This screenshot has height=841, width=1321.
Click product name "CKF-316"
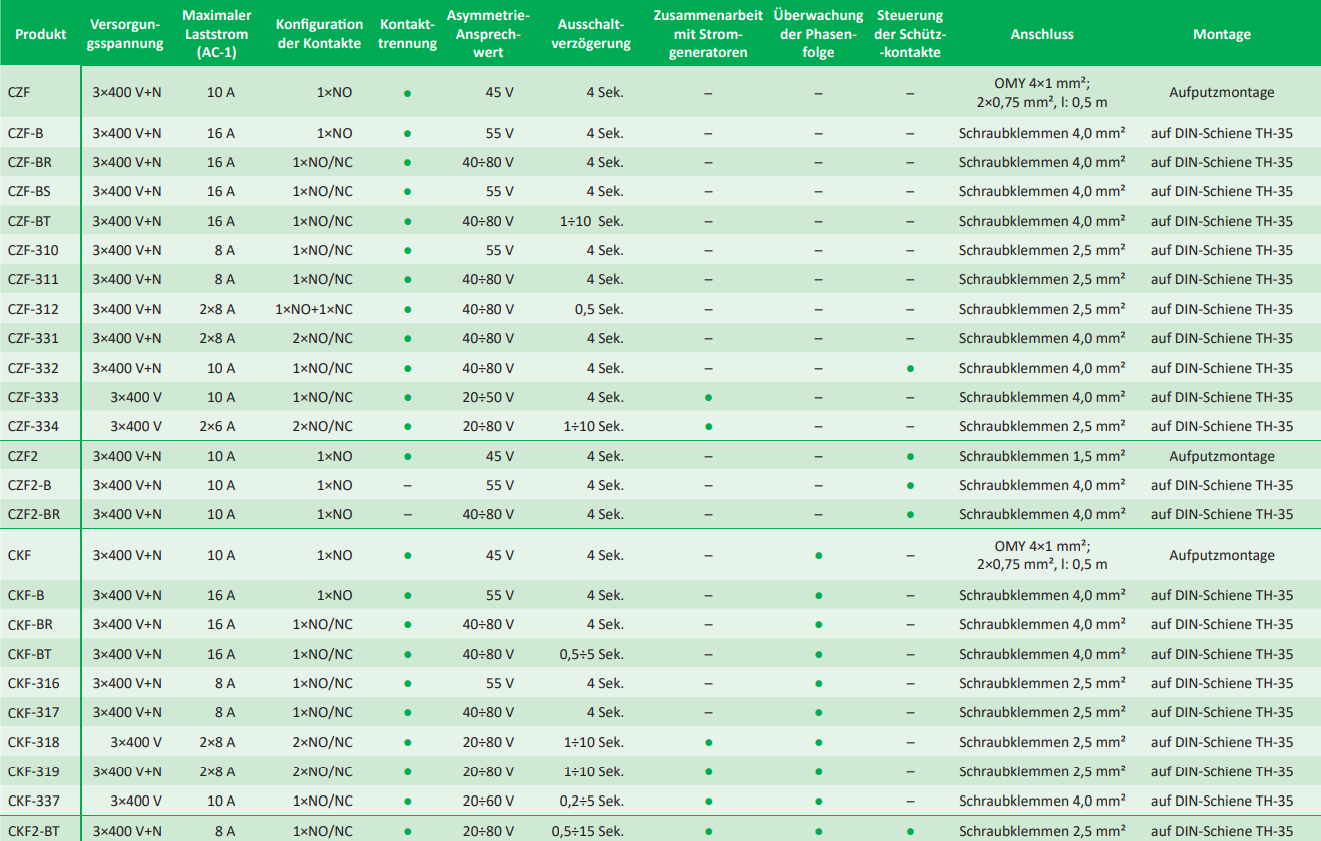click(33, 683)
